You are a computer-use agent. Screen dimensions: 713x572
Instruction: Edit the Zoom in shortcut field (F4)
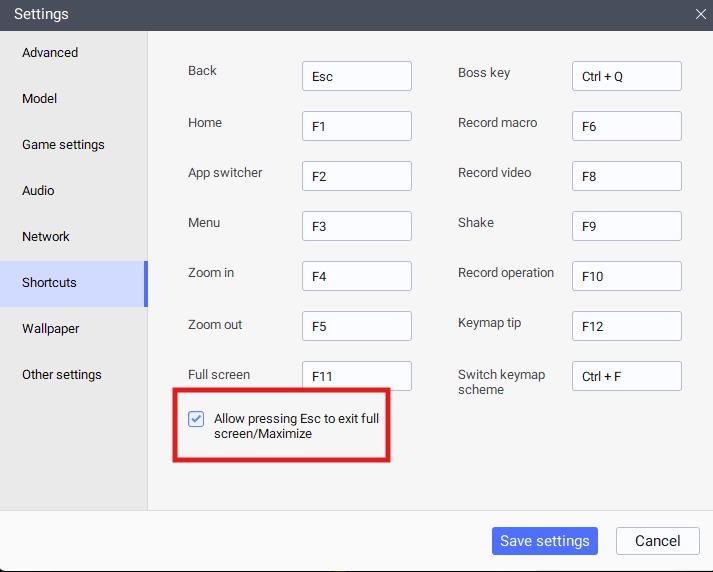click(357, 276)
